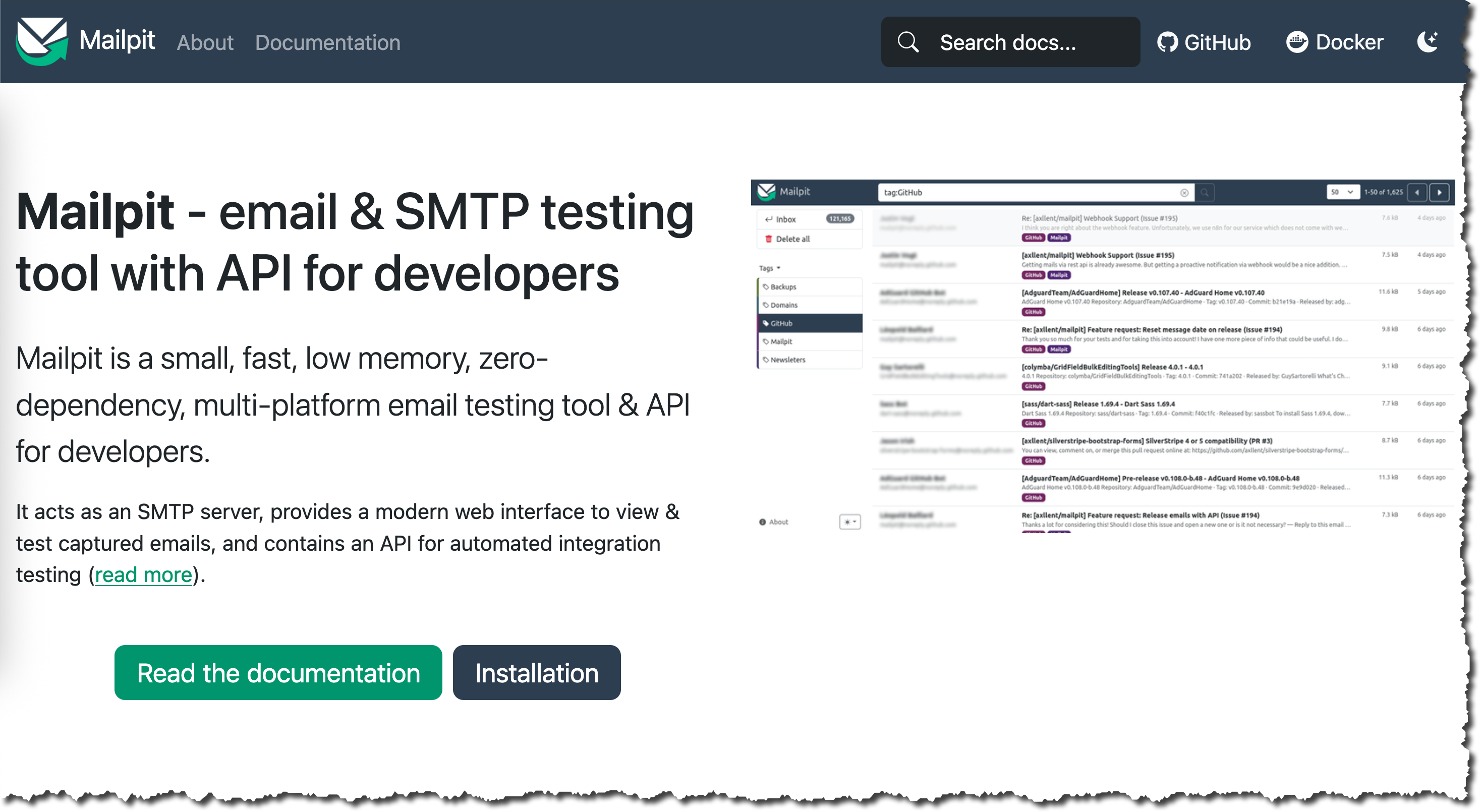This screenshot has height=812, width=1481.
Task: Click the next page arrow in preview
Action: tap(1440, 192)
